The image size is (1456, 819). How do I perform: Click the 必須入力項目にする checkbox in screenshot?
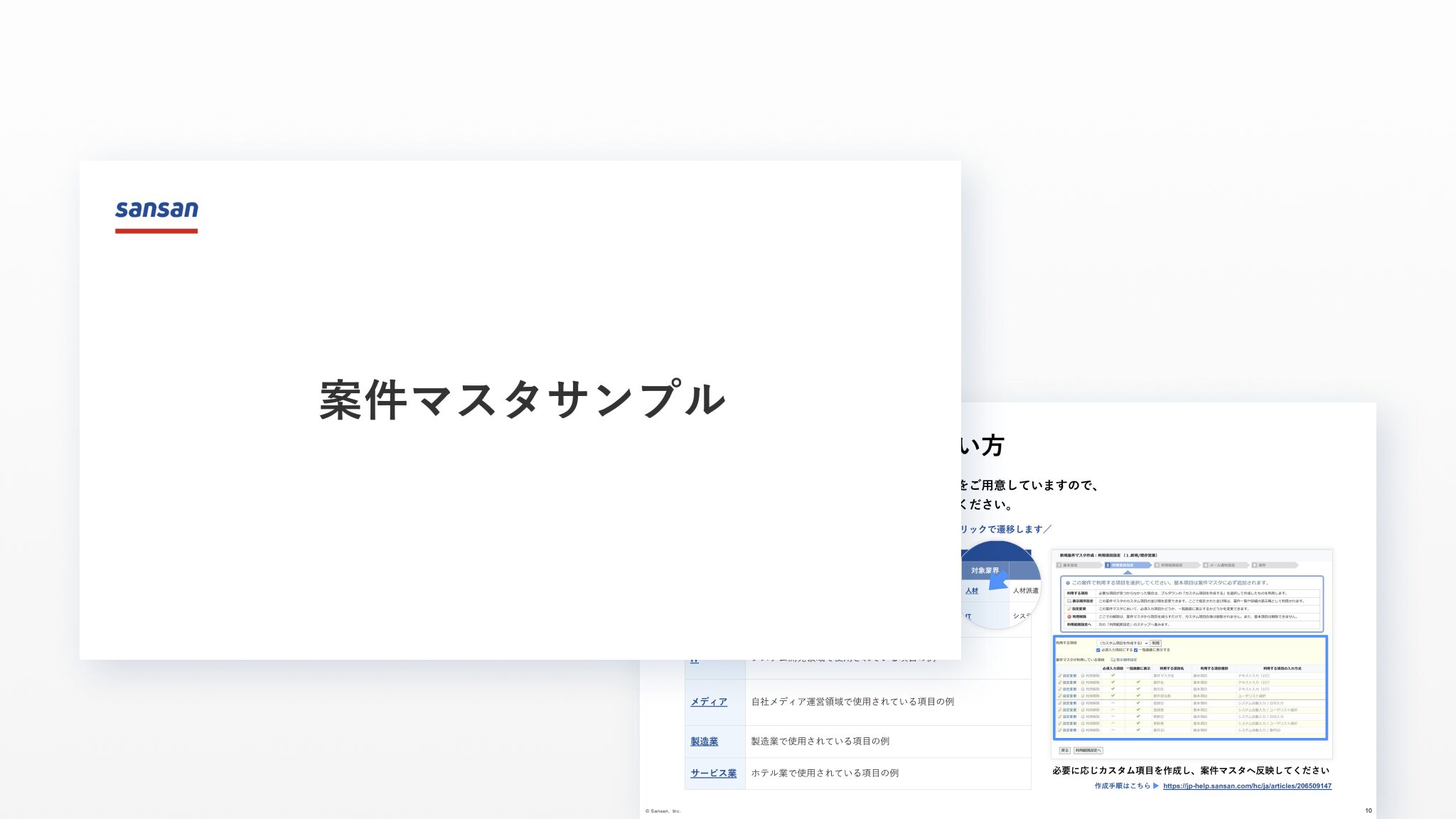[1098, 650]
